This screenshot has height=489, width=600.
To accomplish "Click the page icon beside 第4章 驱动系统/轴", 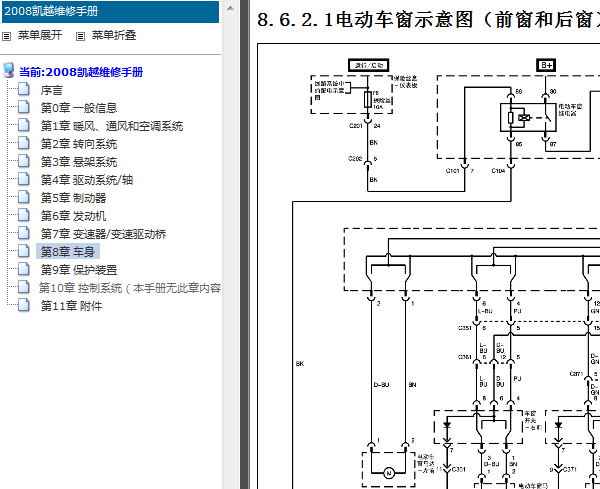I will click(24, 179).
